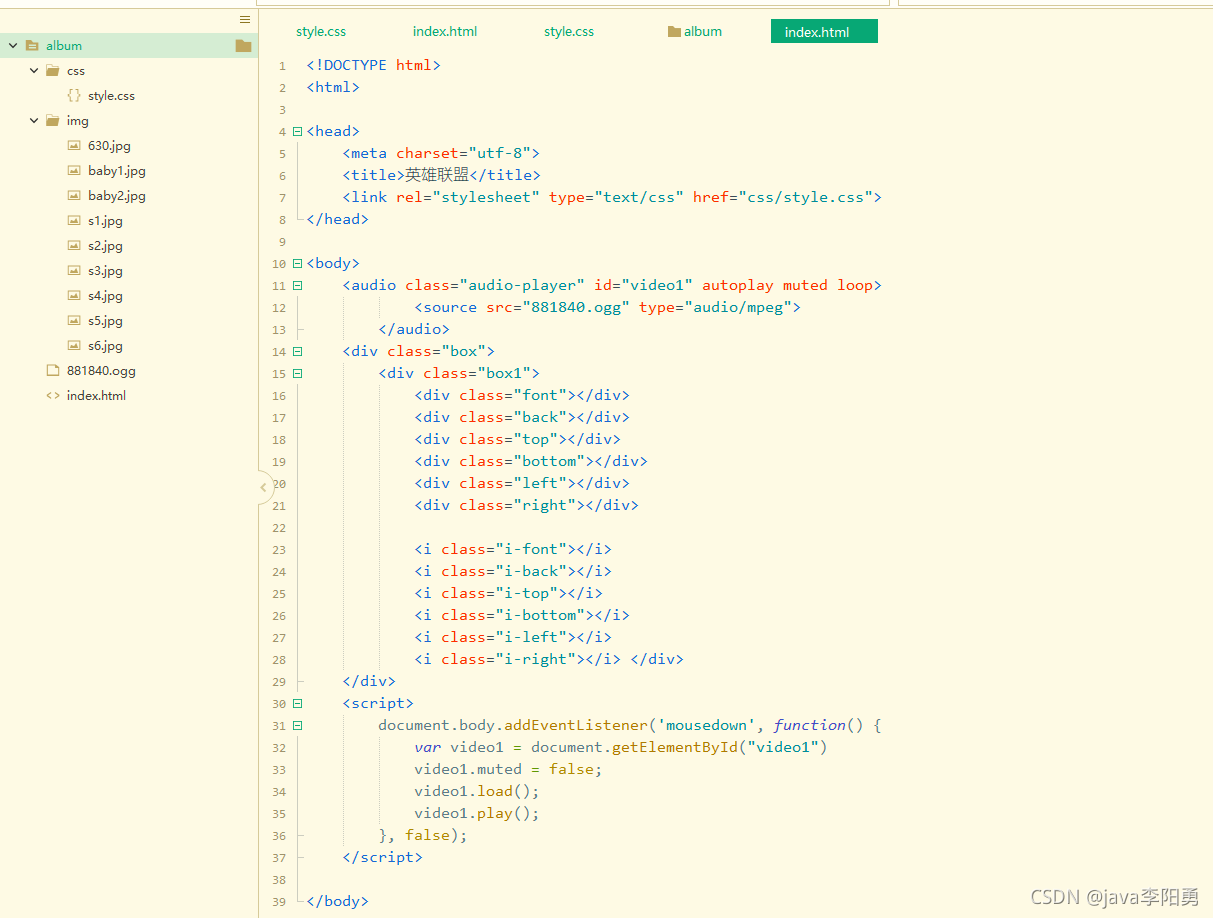The image size is (1213, 918).
Task: Click the curly-braces icon of style.css
Action: 74,96
